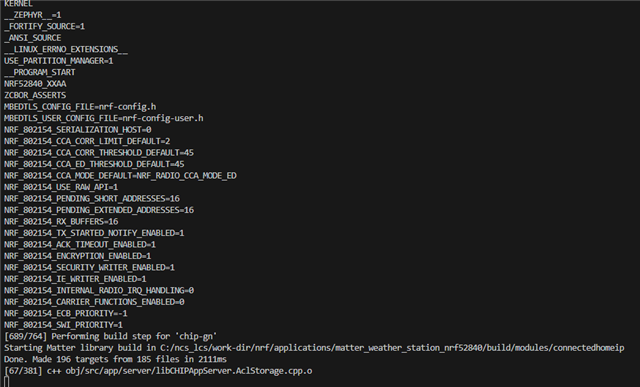
Task: Click the 'Done. Made 196 targets' line
Action: (x=115, y=359)
